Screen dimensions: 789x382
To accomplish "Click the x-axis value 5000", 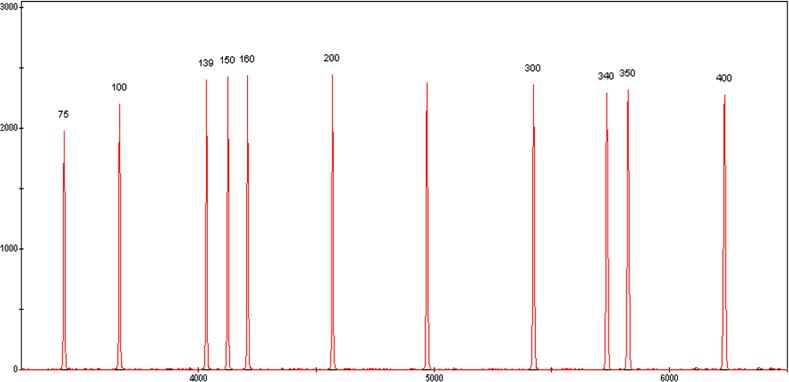I will tap(433, 377).
